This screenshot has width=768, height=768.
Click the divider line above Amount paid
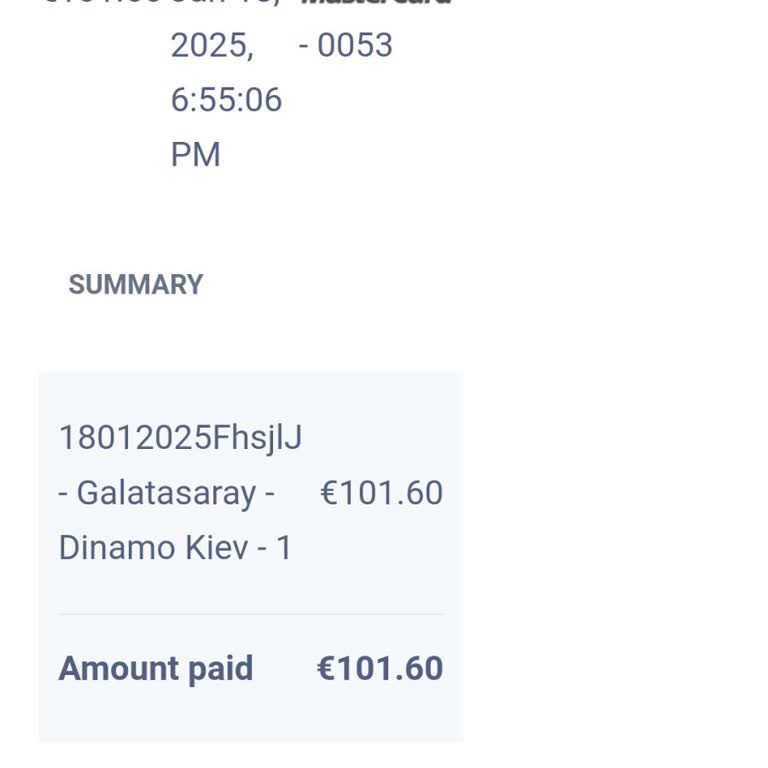coord(252,613)
